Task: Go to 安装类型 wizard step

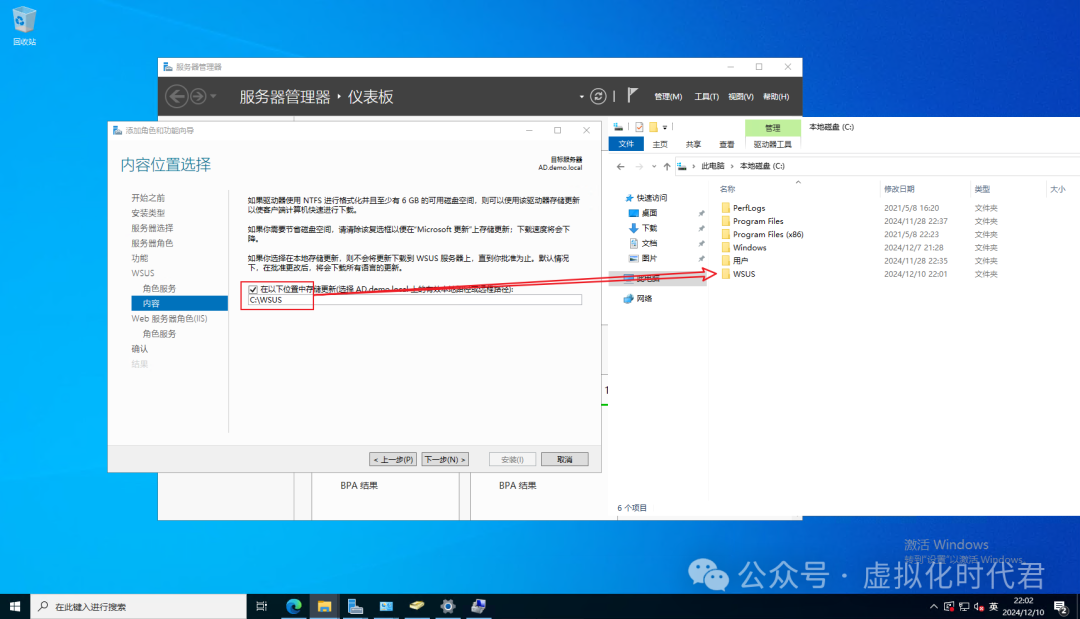Action: [148, 213]
